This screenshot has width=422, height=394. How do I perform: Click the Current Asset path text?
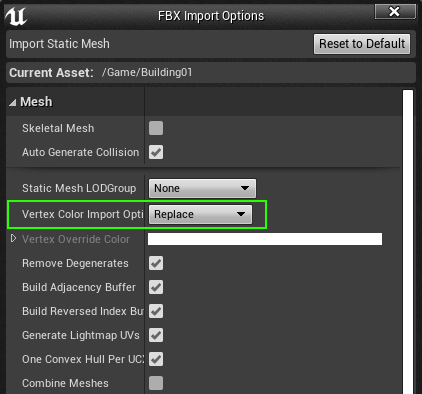(x=147, y=72)
